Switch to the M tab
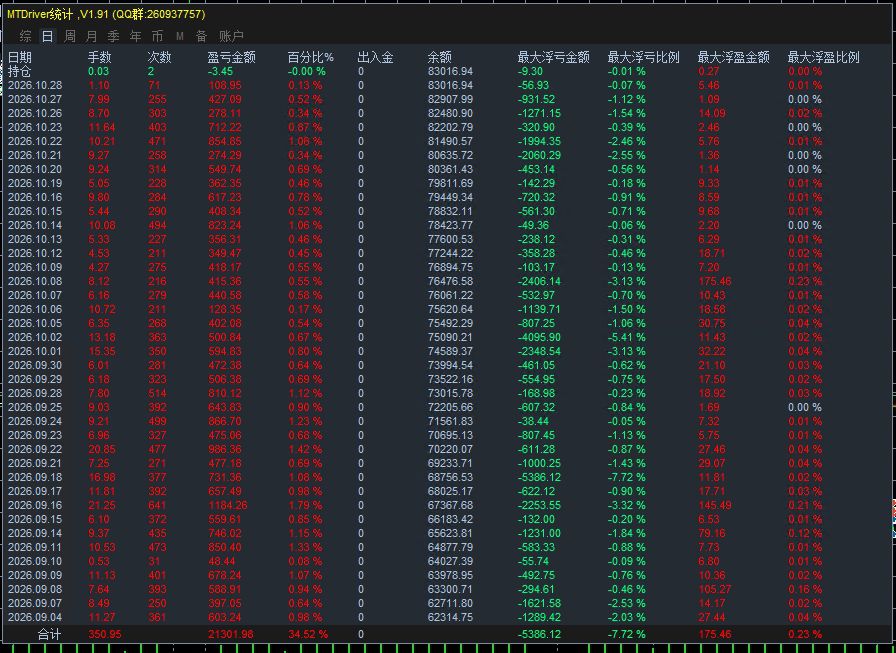The width and height of the screenshot is (896, 653). coord(180,37)
